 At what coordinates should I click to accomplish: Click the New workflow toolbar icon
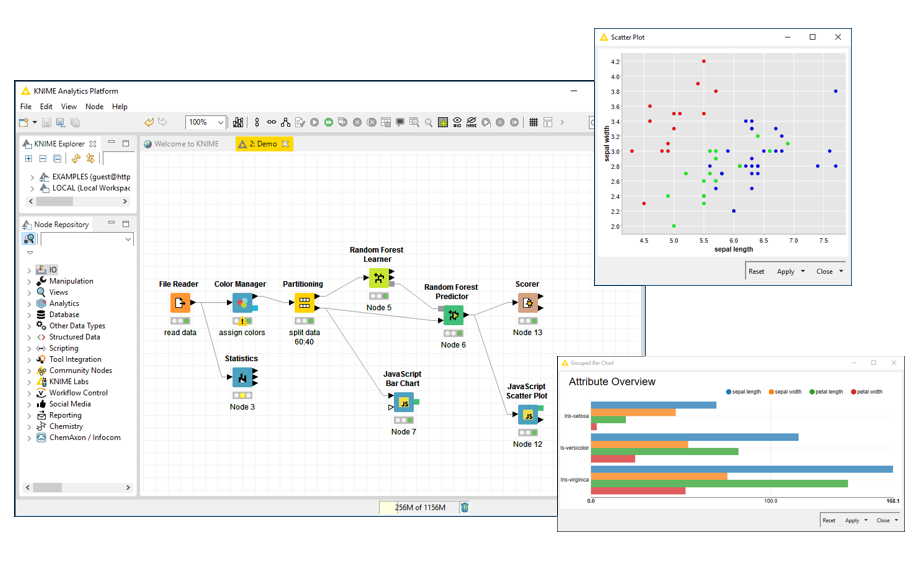pos(23,122)
